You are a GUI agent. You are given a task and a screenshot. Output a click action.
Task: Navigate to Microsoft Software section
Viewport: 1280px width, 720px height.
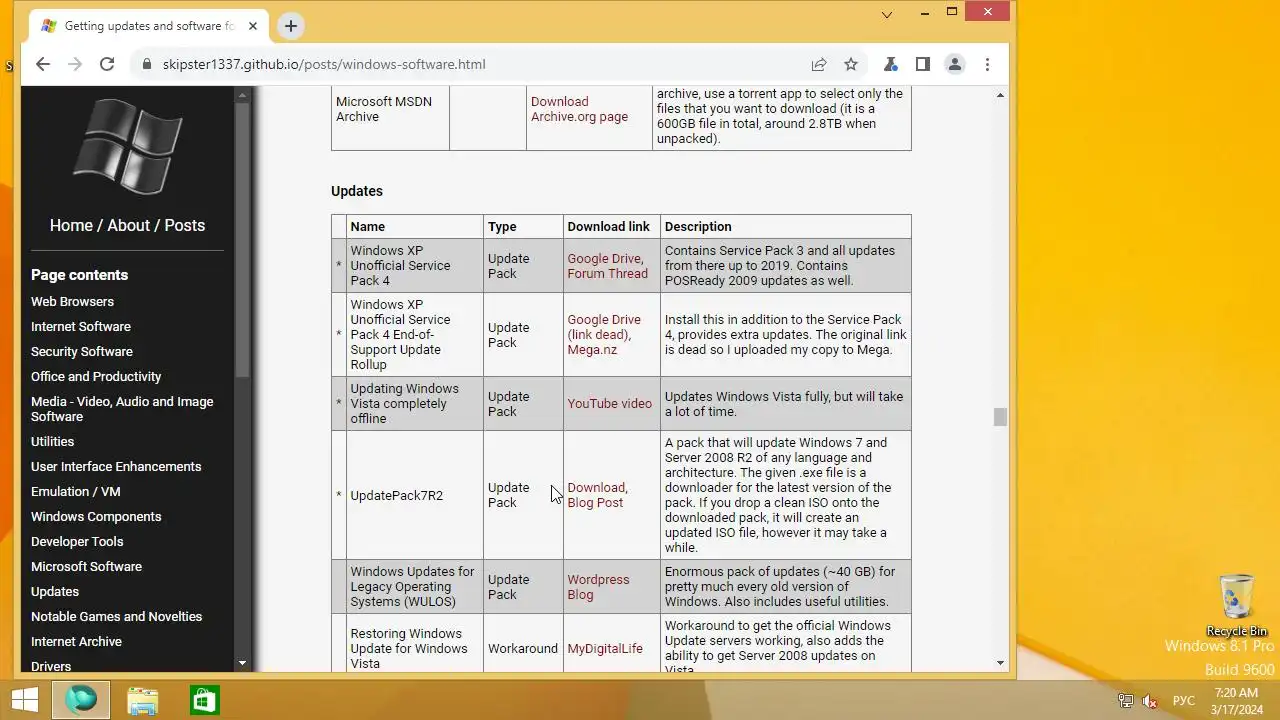[x=86, y=566]
